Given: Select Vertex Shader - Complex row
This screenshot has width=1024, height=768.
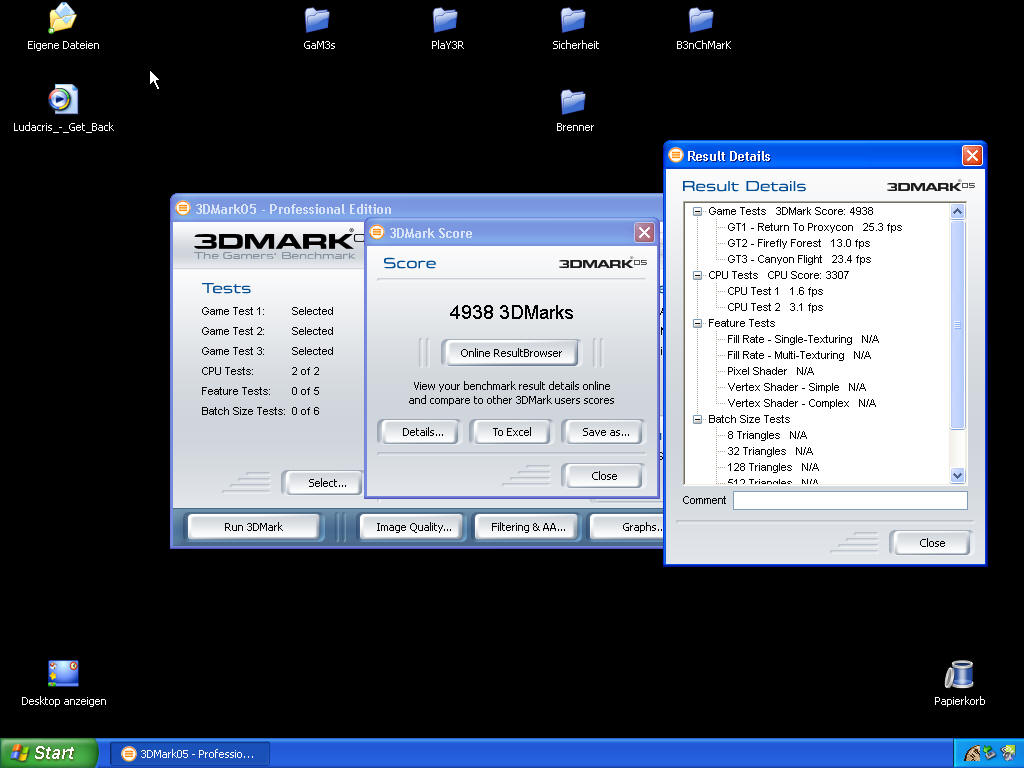Looking at the screenshot, I should pyautogui.click(x=801, y=403).
